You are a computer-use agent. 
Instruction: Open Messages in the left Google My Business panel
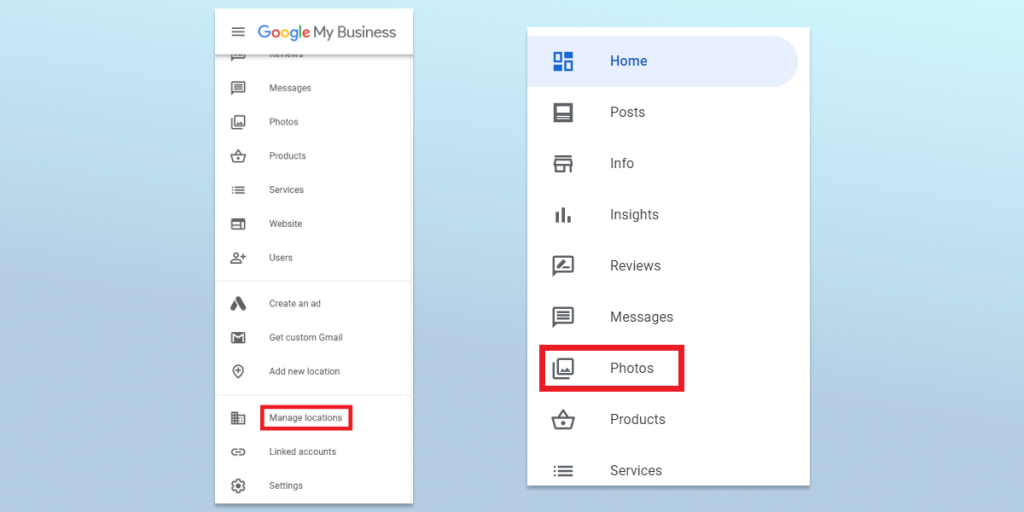(x=290, y=88)
